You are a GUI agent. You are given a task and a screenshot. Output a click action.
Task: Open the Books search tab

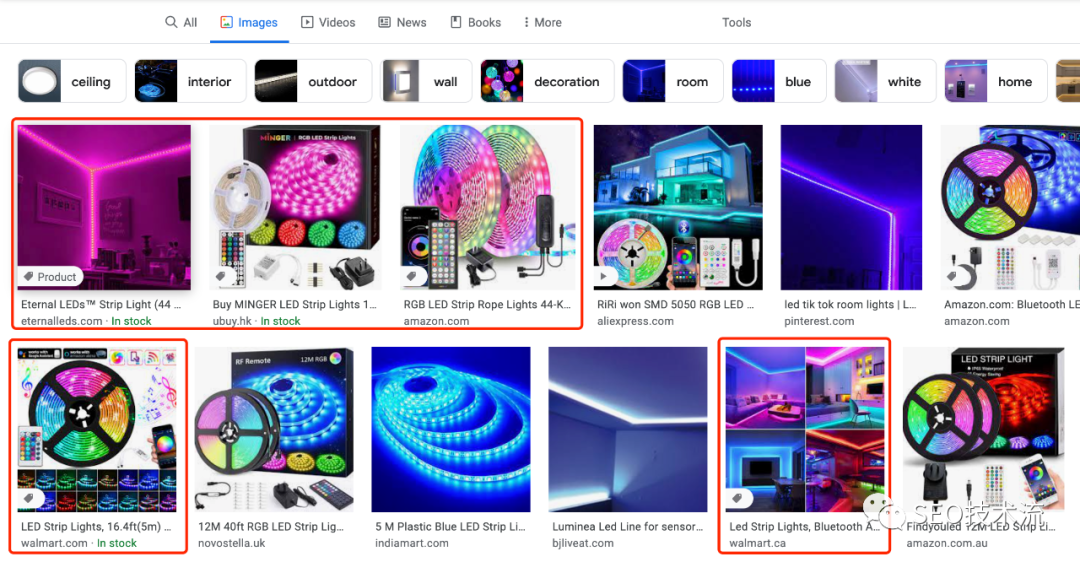[x=475, y=22]
